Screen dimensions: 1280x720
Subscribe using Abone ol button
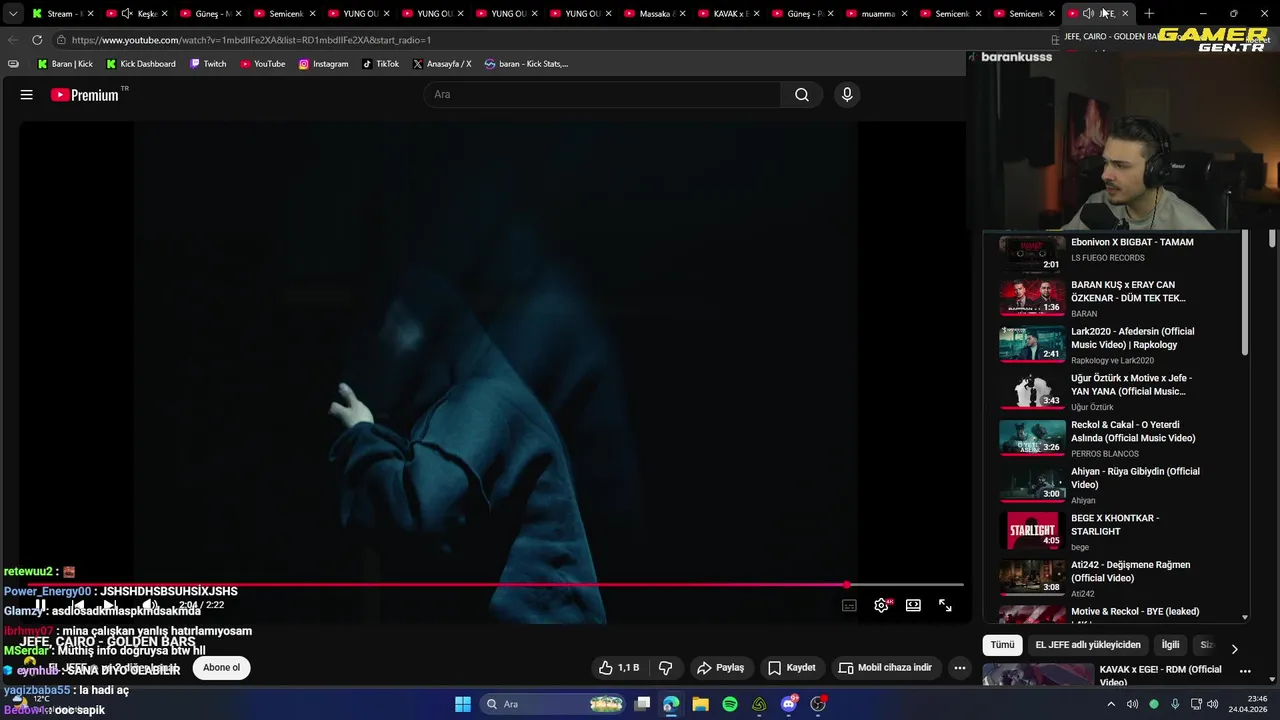(221, 668)
